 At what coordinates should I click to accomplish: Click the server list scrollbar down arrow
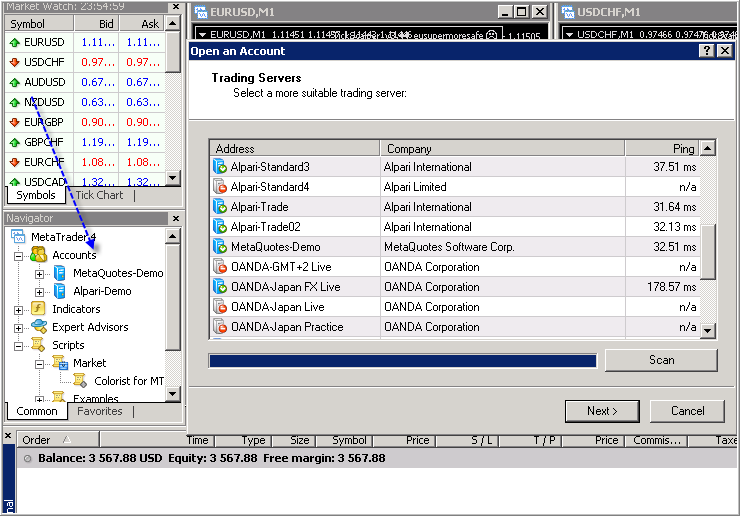tap(707, 330)
